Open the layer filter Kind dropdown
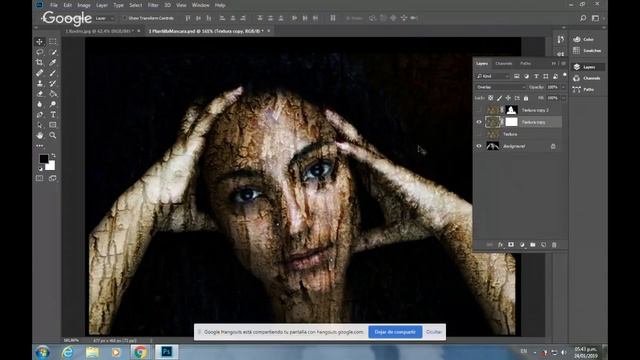The width and height of the screenshot is (640, 360). coord(493,76)
